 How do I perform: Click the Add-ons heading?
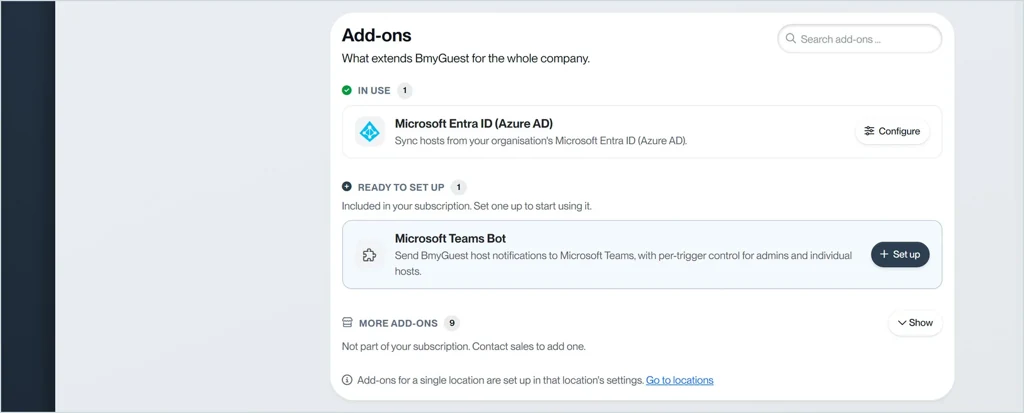pyautogui.click(x=377, y=35)
